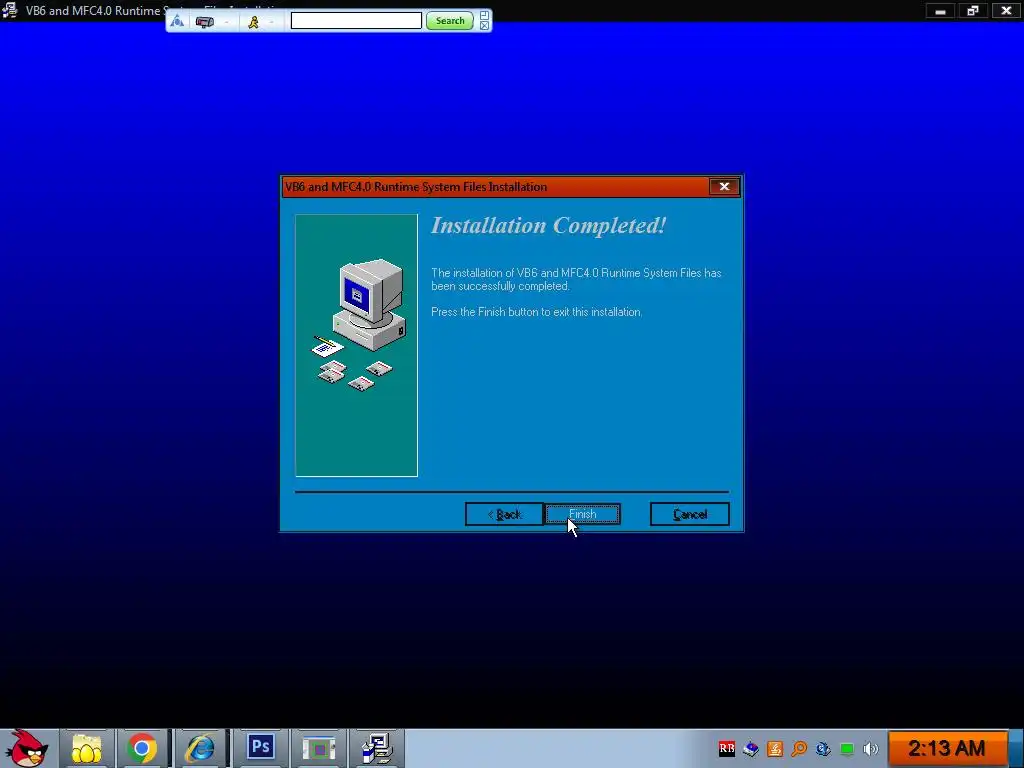Restore down the full-screen installer window
Image resolution: width=1024 pixels, height=768 pixels.
point(973,10)
